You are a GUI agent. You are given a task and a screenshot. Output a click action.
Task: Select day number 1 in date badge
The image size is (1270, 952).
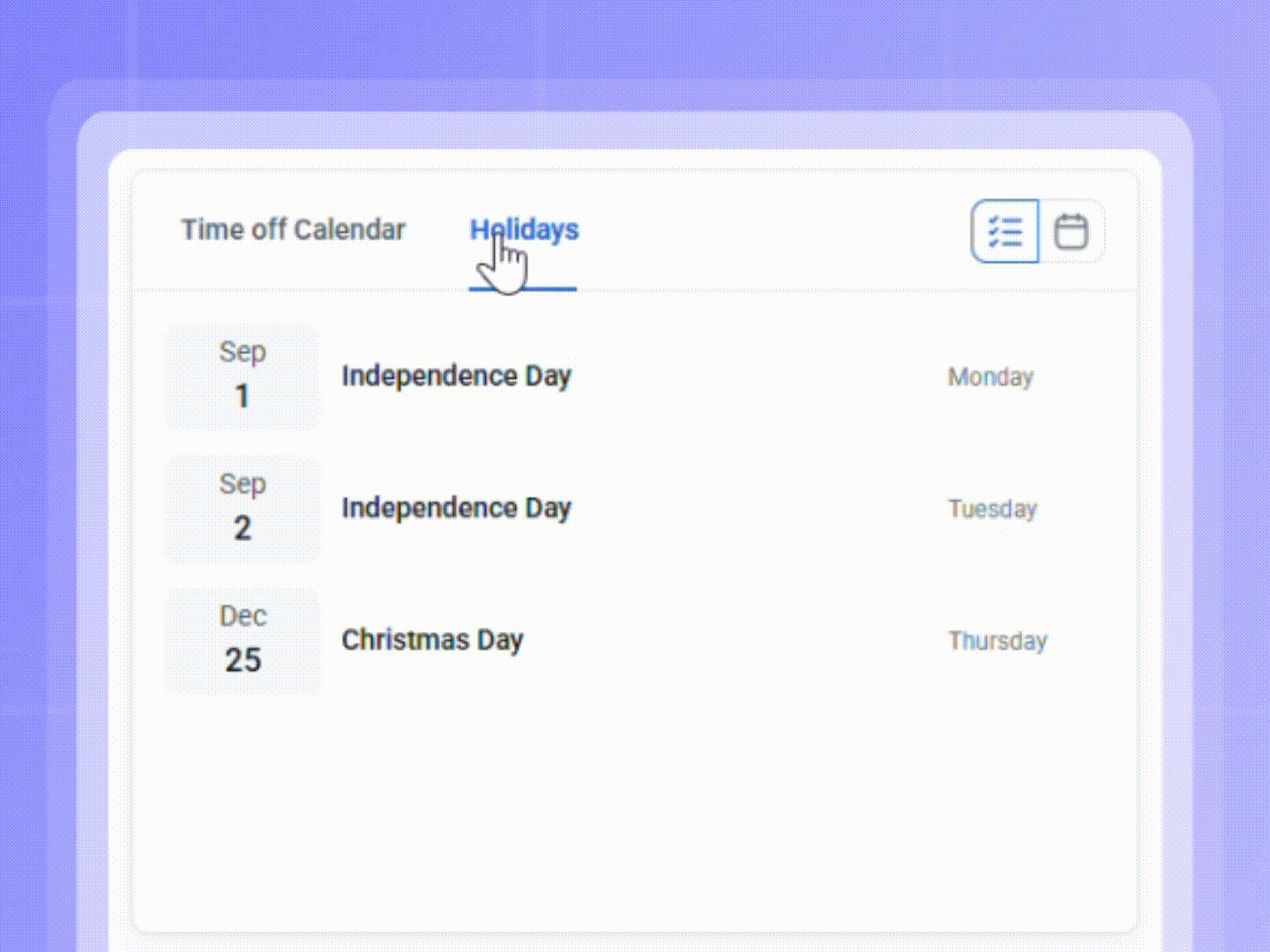243,397
